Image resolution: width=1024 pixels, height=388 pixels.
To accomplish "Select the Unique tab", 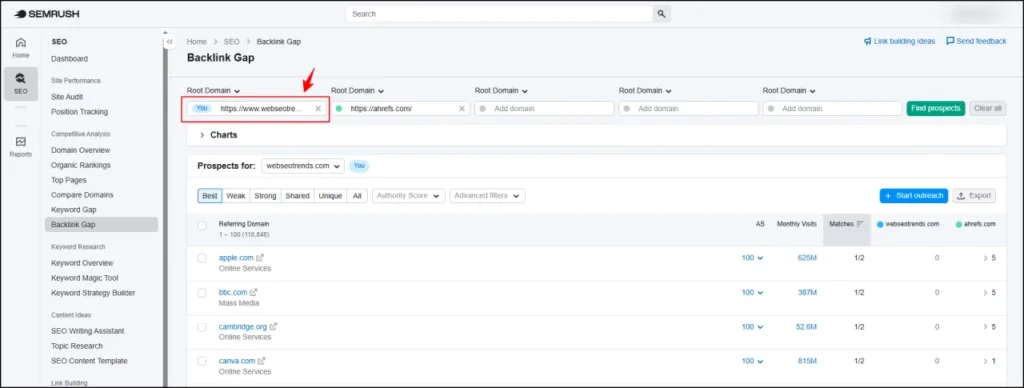I will 330,195.
